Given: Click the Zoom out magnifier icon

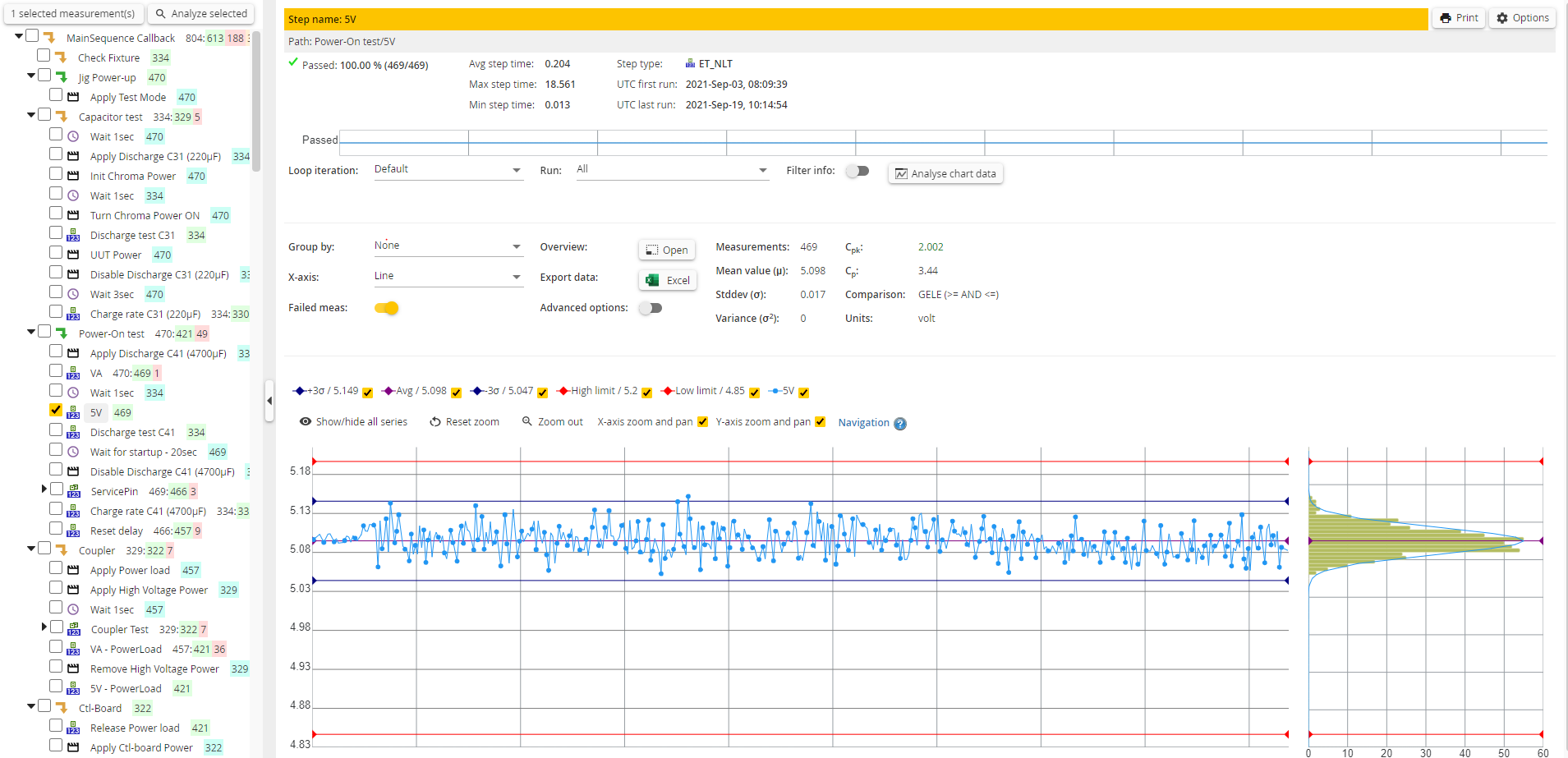Looking at the screenshot, I should point(527,421).
